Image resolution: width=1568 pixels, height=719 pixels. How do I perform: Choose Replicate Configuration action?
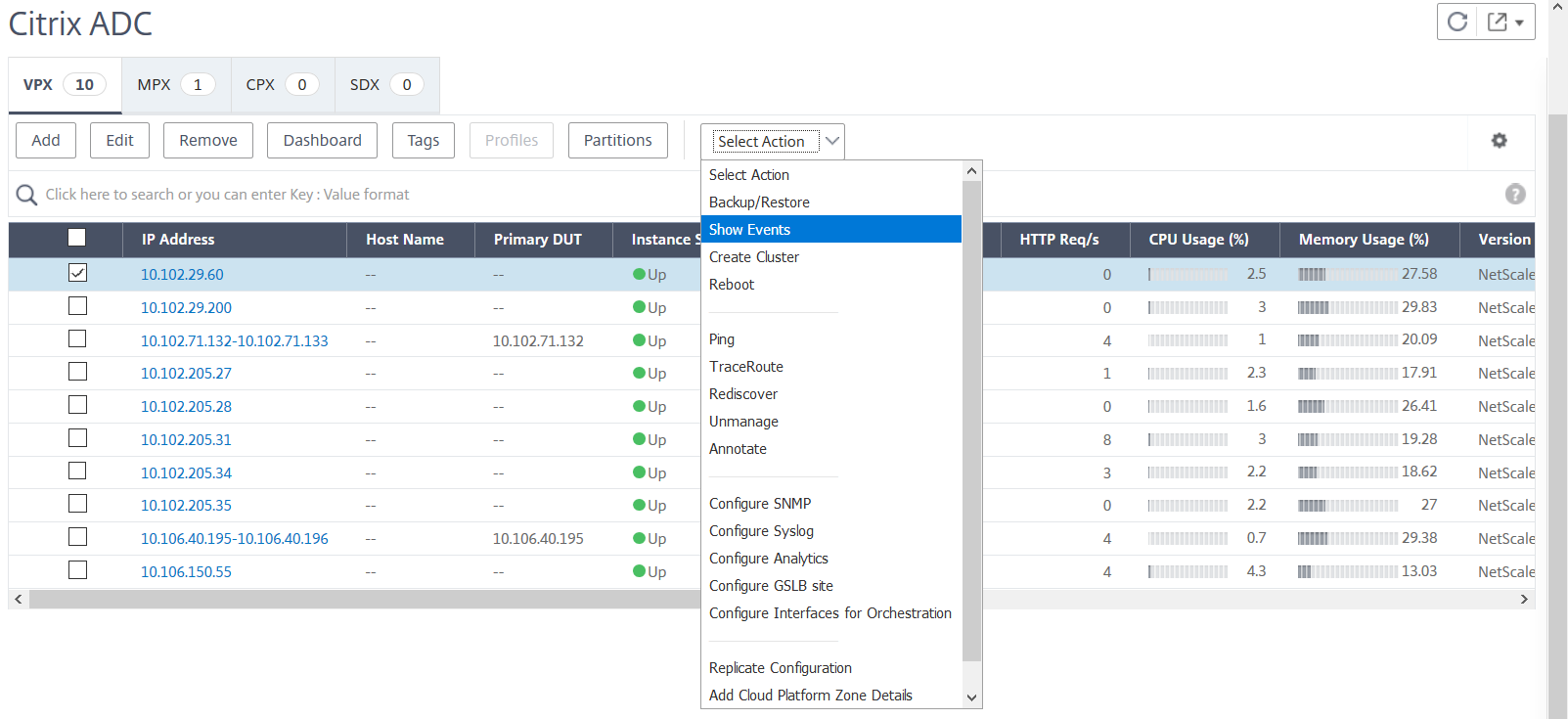831,667
